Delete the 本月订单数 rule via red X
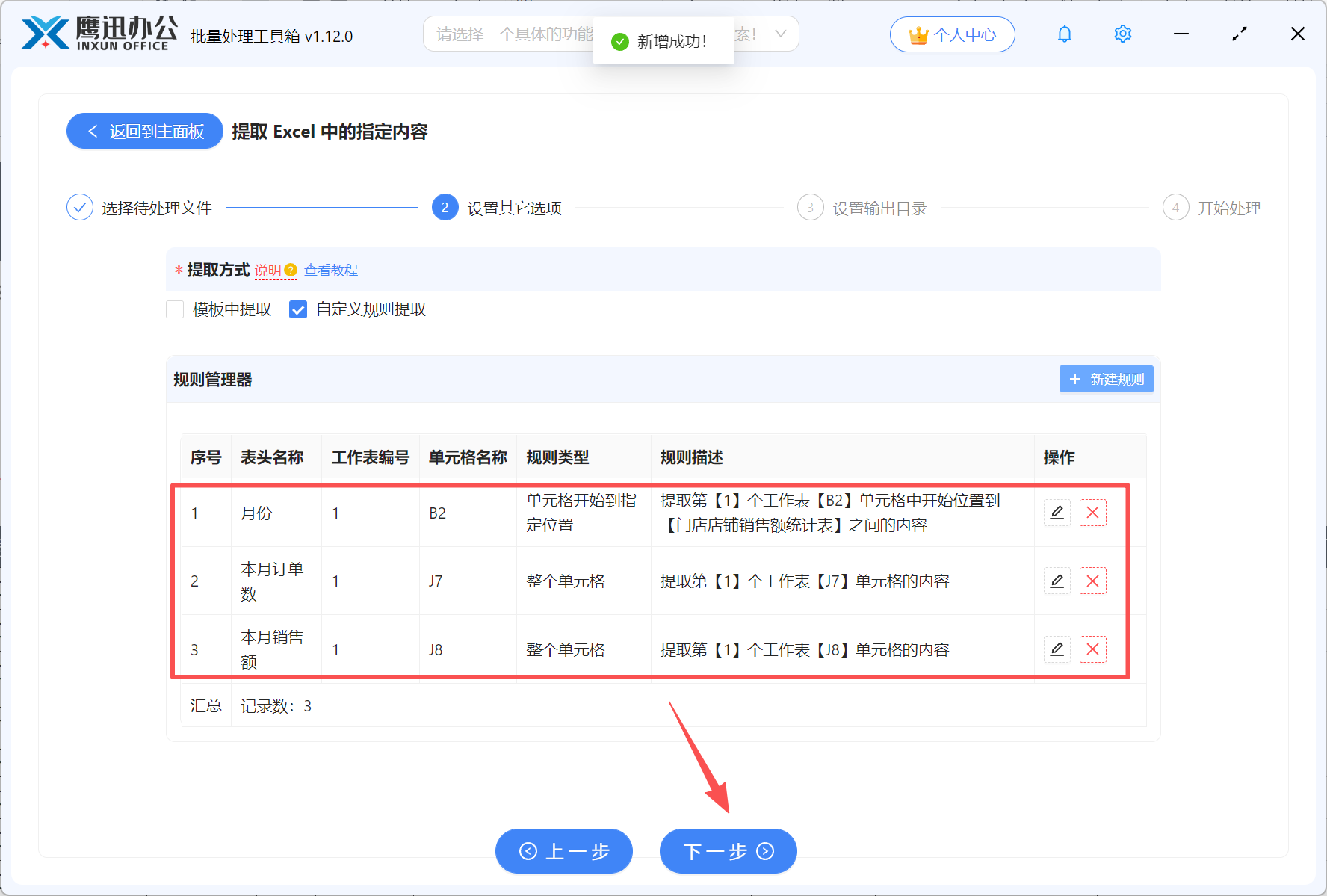 pyautogui.click(x=1092, y=581)
